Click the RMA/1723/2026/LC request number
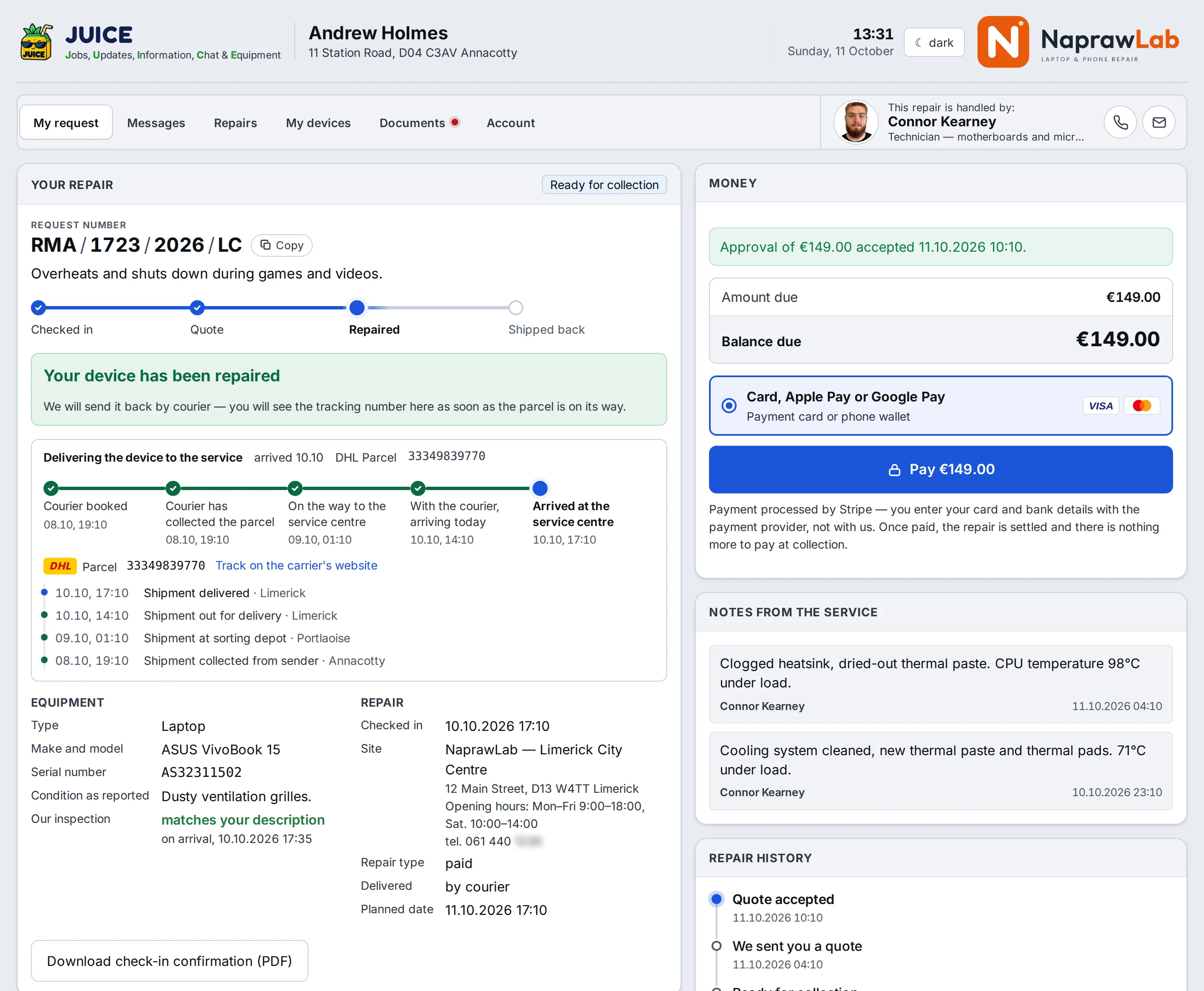This screenshot has width=1204, height=991. point(136,245)
